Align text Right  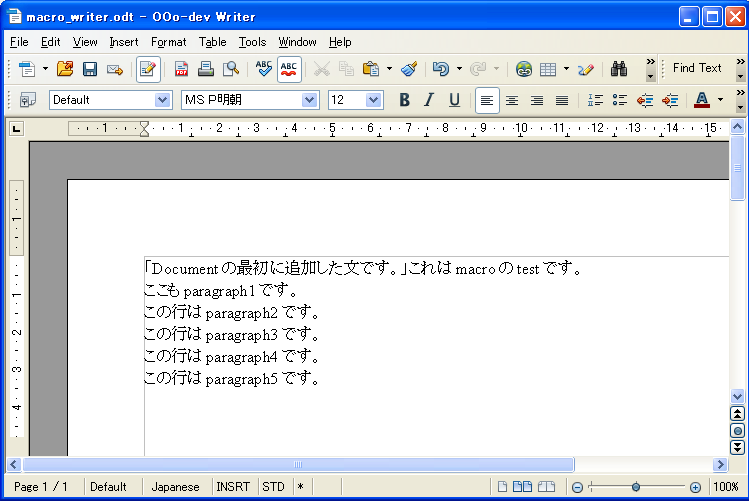pyautogui.click(x=537, y=100)
